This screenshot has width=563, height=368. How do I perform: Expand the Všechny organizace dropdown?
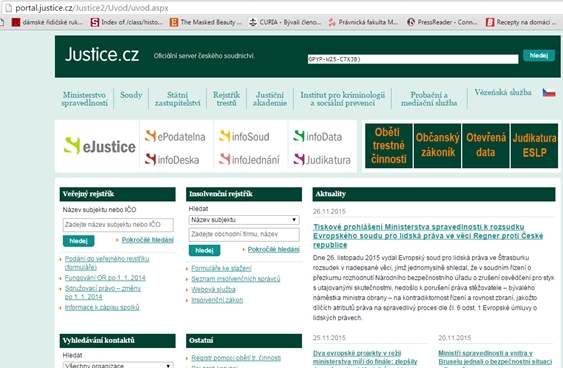(x=118, y=365)
